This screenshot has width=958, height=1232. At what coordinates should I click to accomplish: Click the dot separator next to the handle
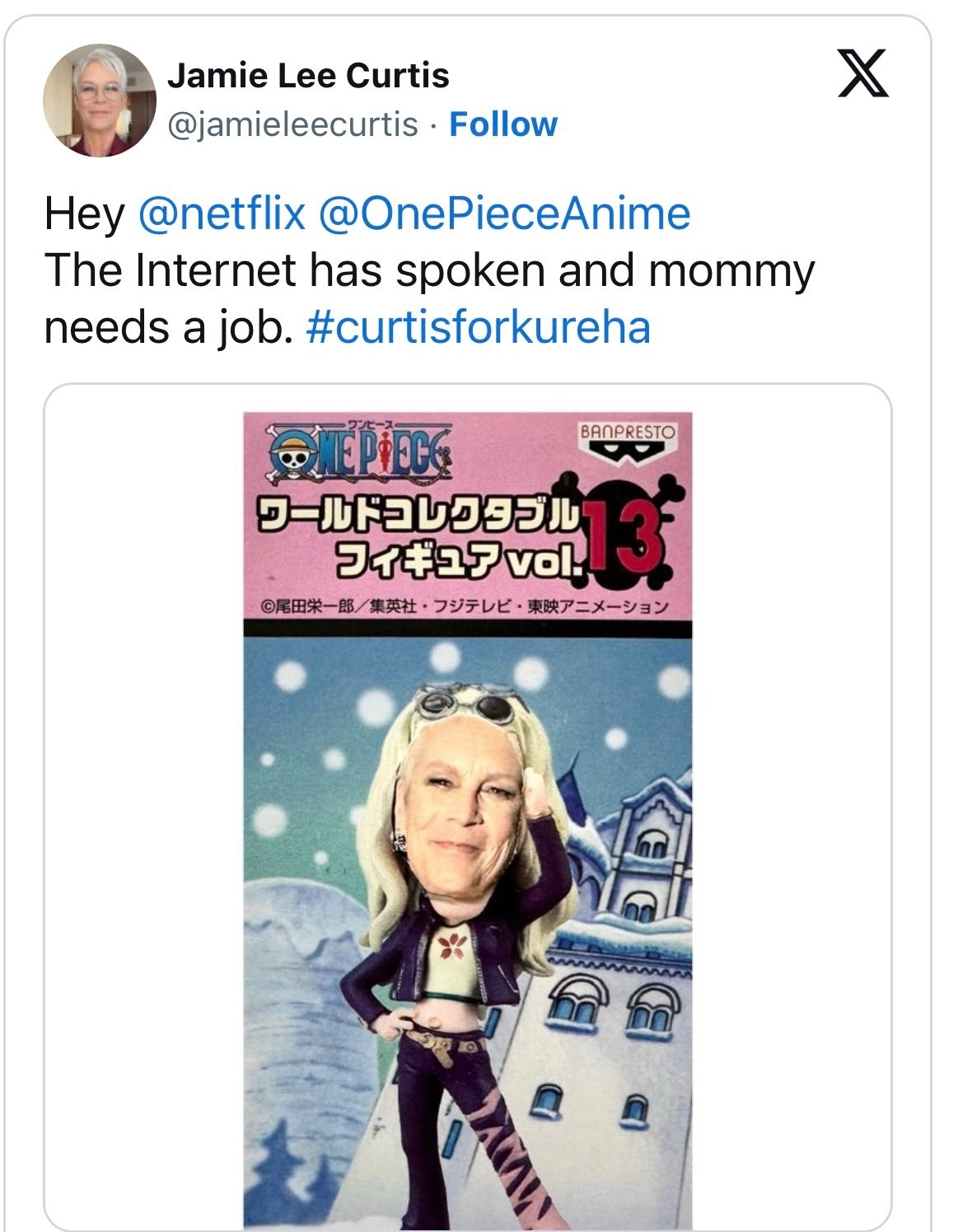coord(432,124)
